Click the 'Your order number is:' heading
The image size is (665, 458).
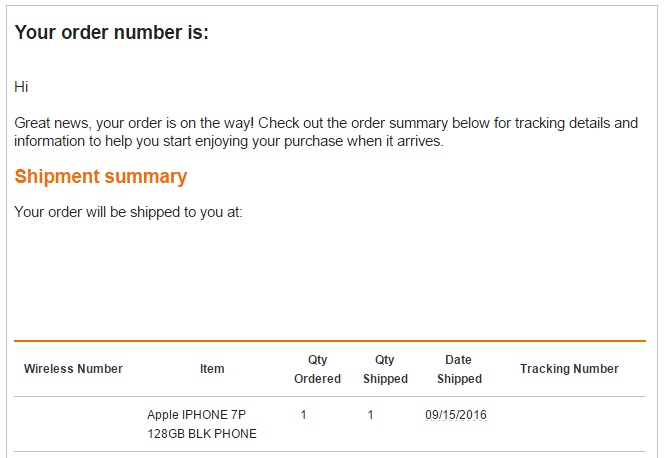point(112,33)
